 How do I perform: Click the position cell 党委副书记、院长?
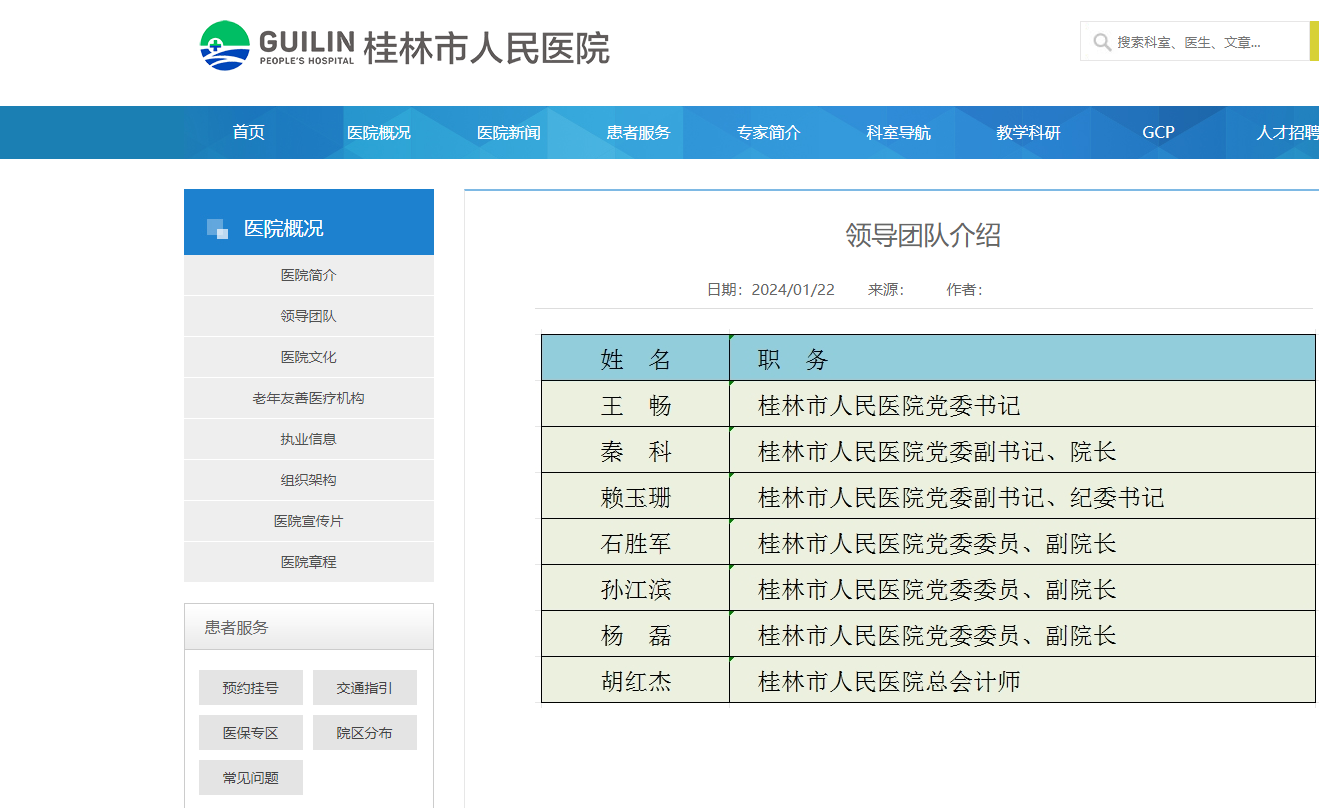(x=1022, y=450)
